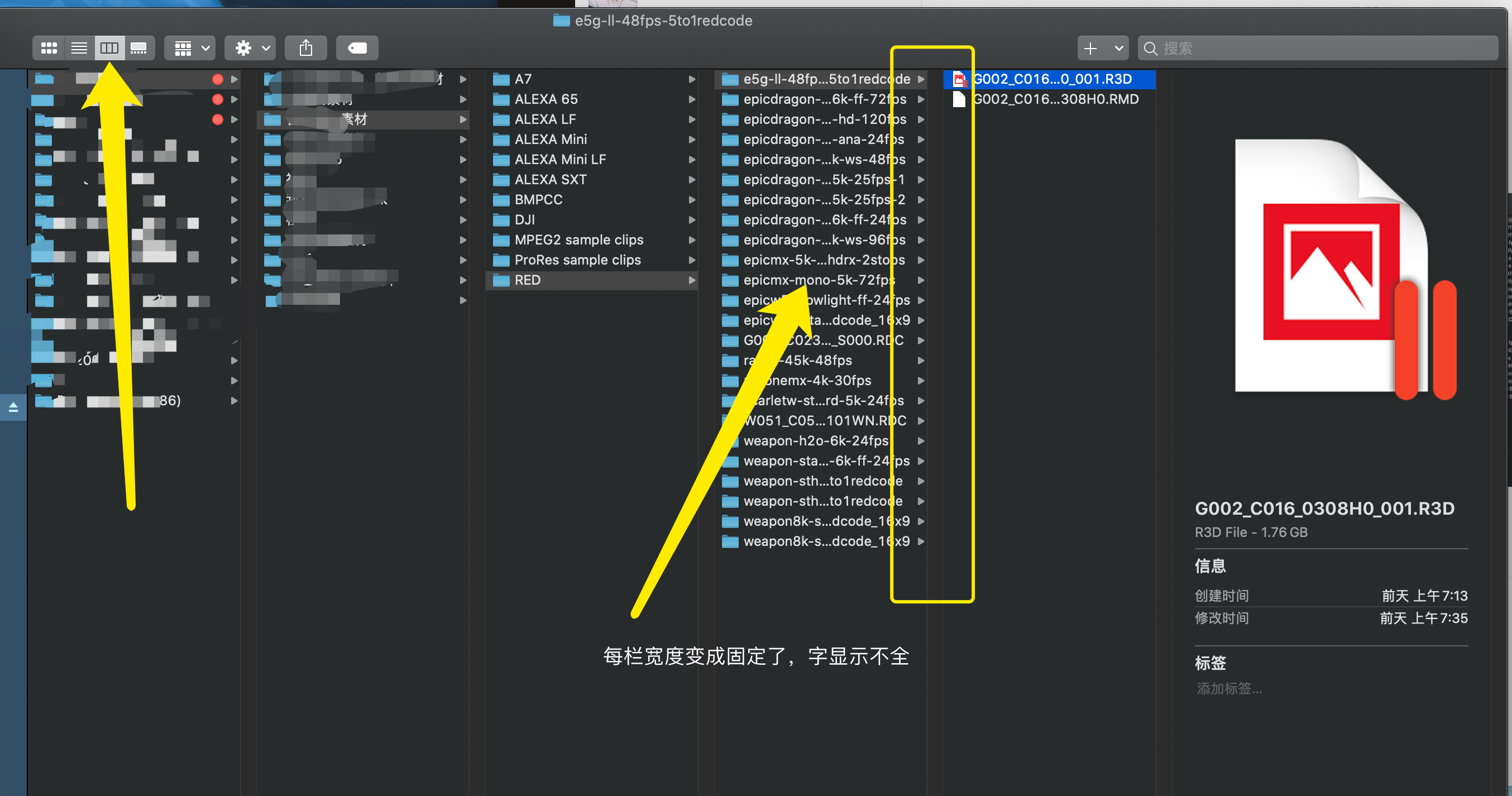The image size is (1512, 796).
Task: Switch to gallery view mode
Action: click(x=139, y=48)
